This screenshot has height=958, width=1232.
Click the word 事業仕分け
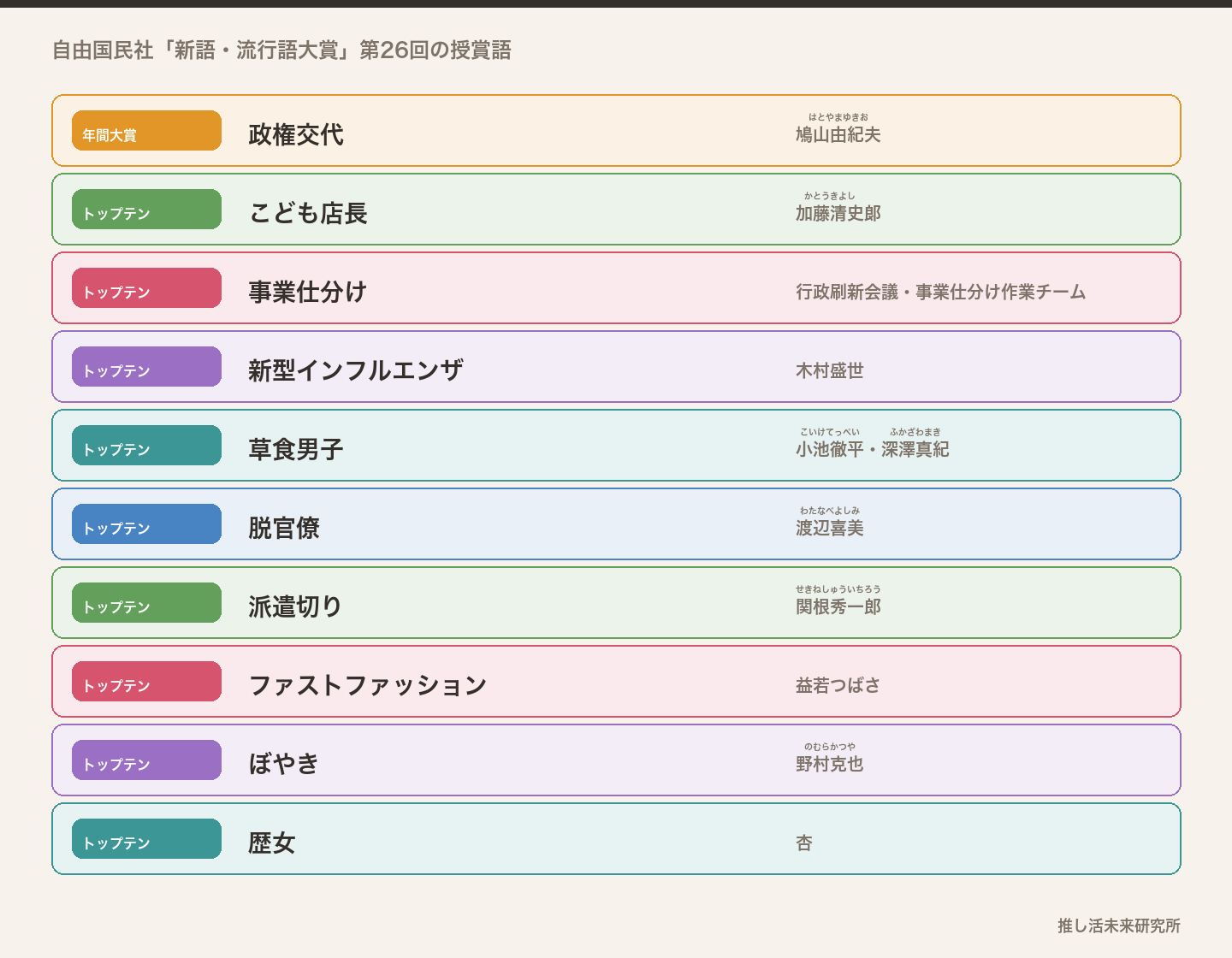pos(308,292)
